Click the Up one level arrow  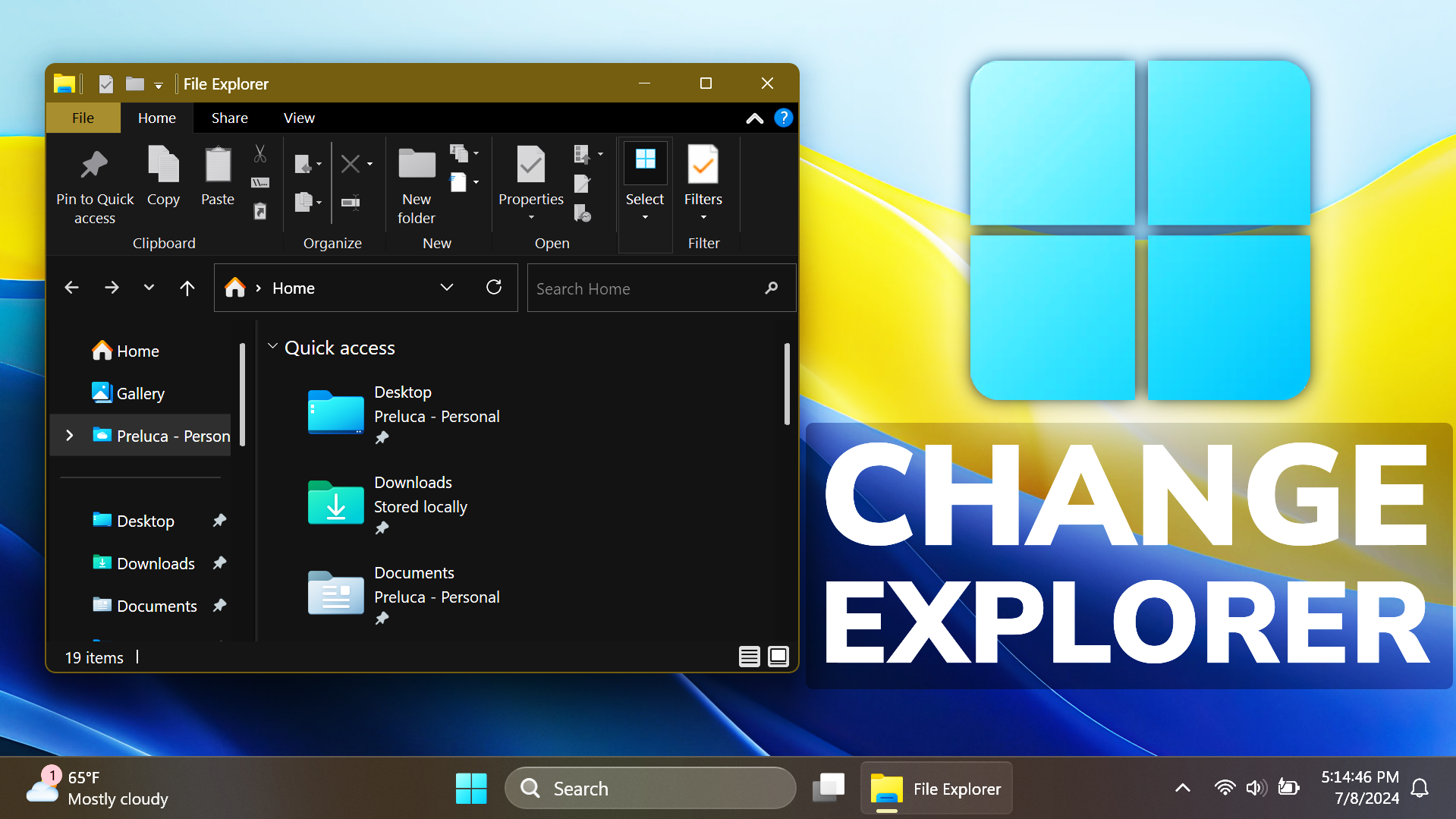tap(187, 288)
